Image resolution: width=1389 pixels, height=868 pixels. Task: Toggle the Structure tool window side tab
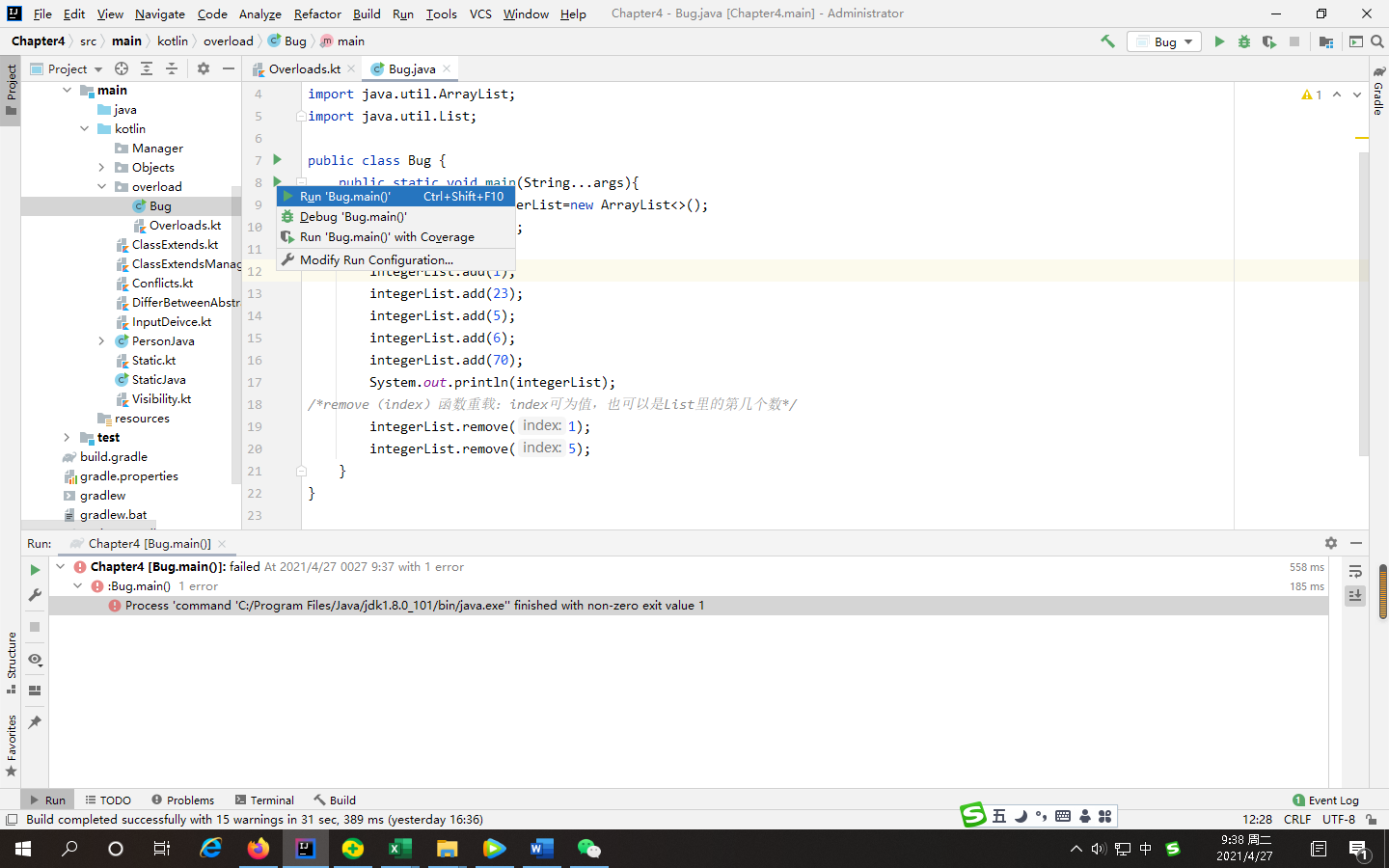click(11, 663)
